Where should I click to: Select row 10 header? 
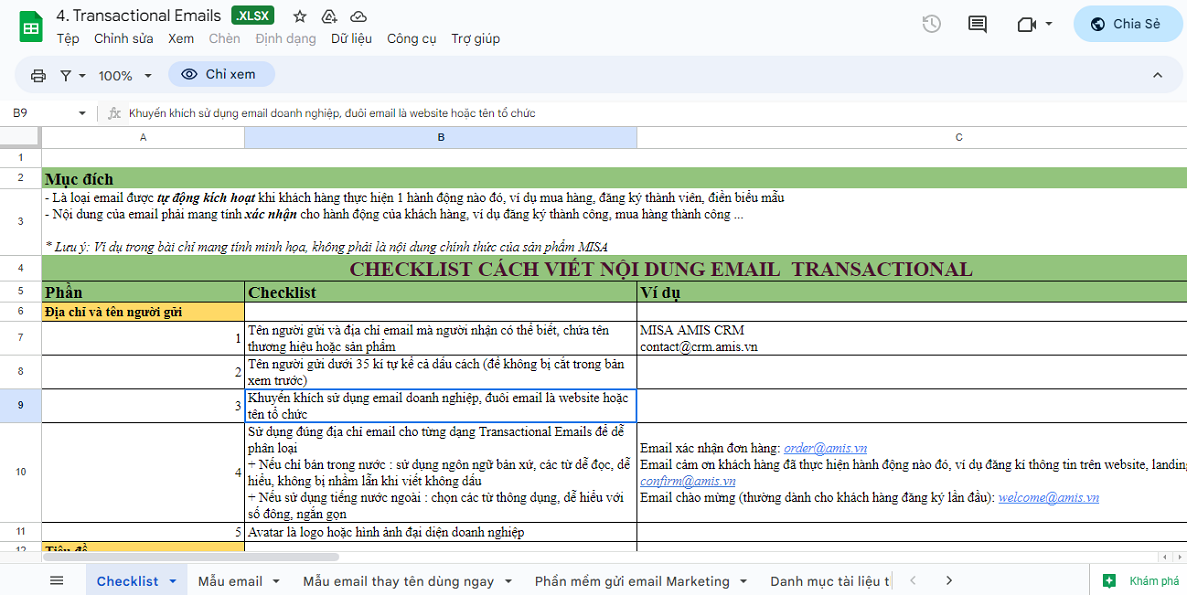click(x=20, y=472)
